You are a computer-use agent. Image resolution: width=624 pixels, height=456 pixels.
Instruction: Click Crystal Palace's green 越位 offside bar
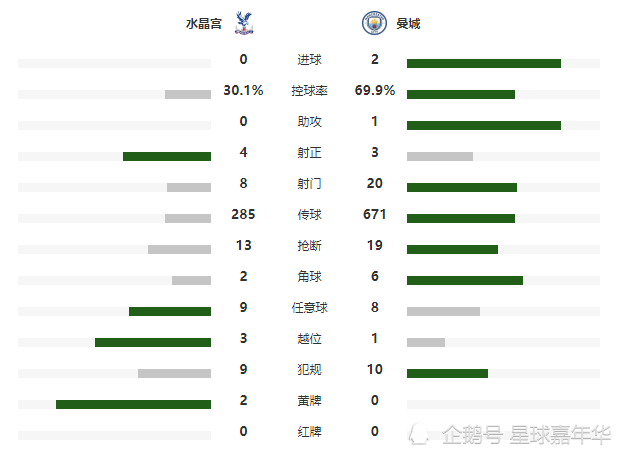pyautogui.click(x=153, y=342)
